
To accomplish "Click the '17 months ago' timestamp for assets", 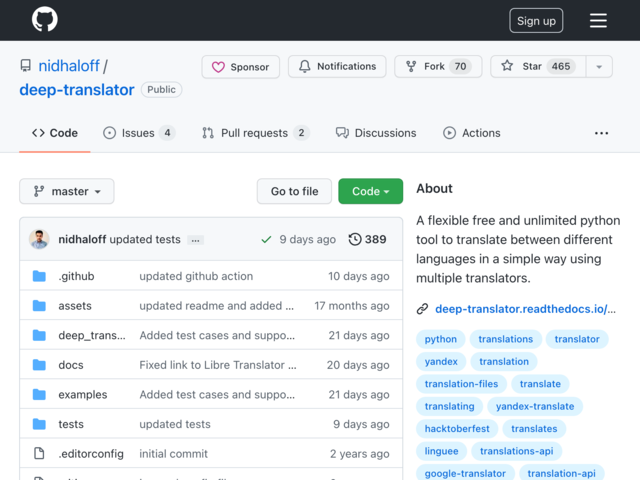I will click(351, 306).
